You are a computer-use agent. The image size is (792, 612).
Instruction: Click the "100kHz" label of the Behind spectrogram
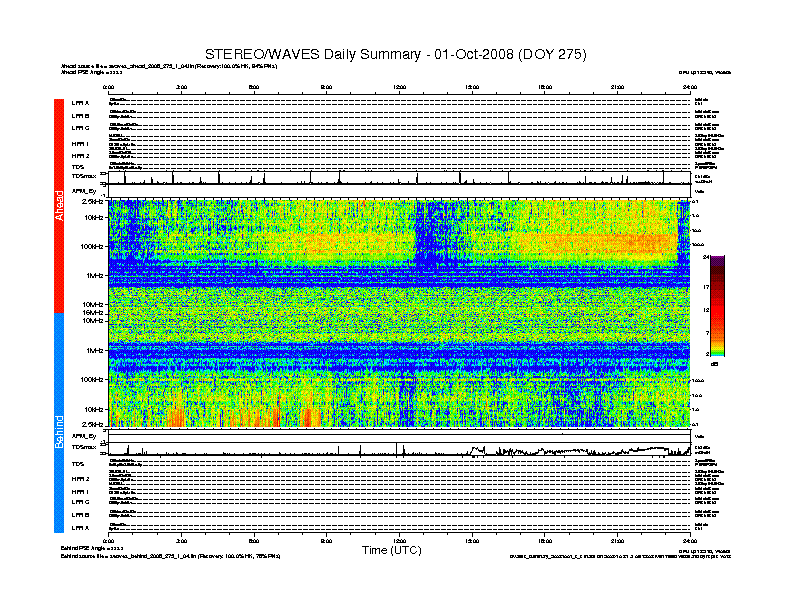(x=92, y=380)
